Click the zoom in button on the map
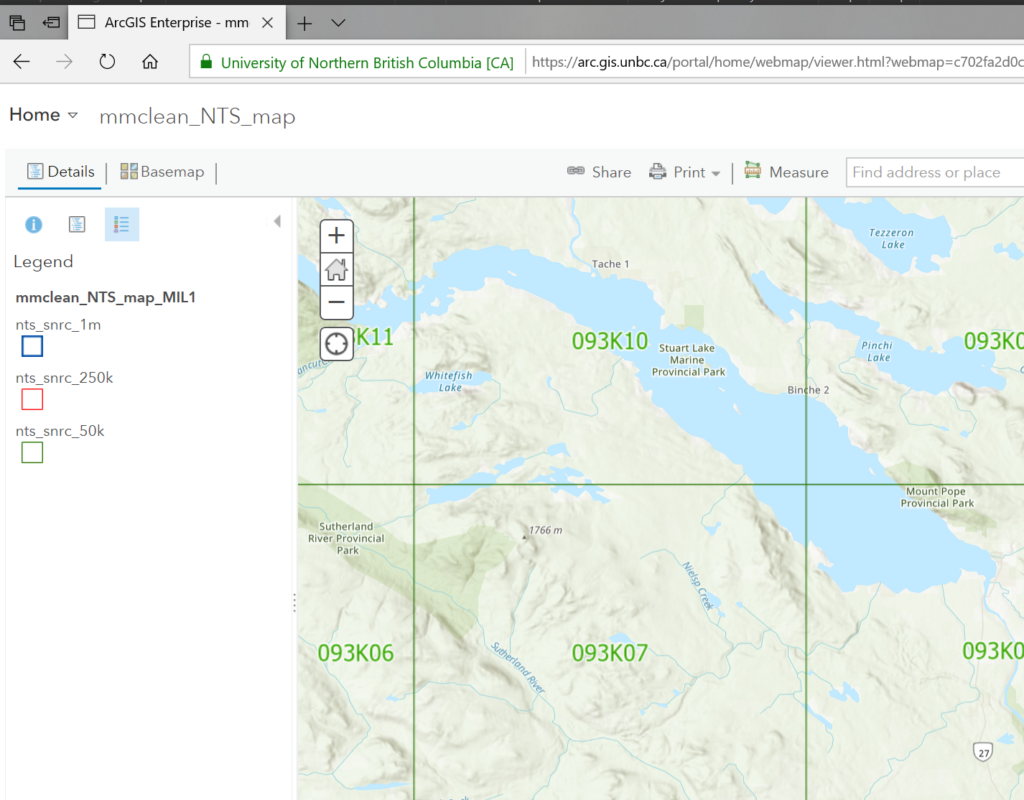This screenshot has width=1024, height=800. (336, 235)
